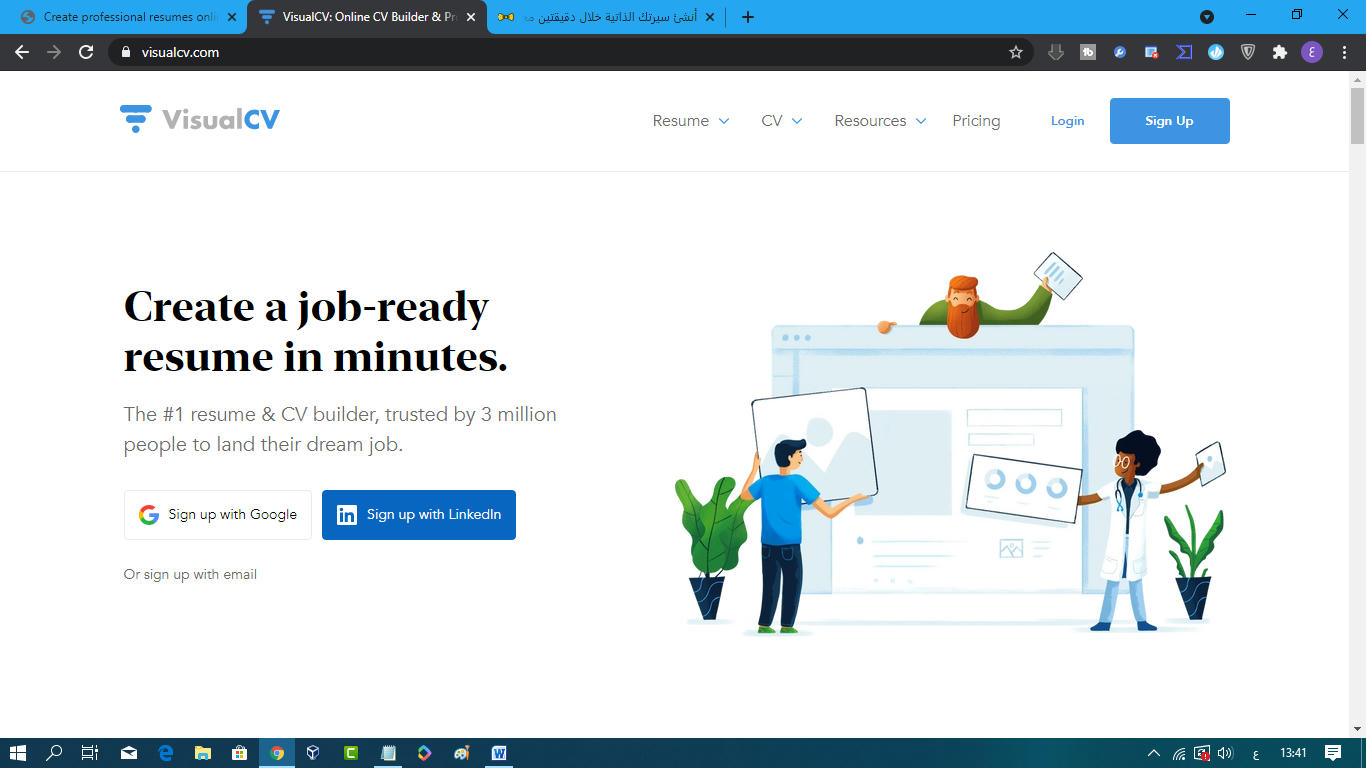This screenshot has height=768, width=1366.
Task: Open the Action Center notifications icon
Action: pyautogui.click(x=1333, y=753)
